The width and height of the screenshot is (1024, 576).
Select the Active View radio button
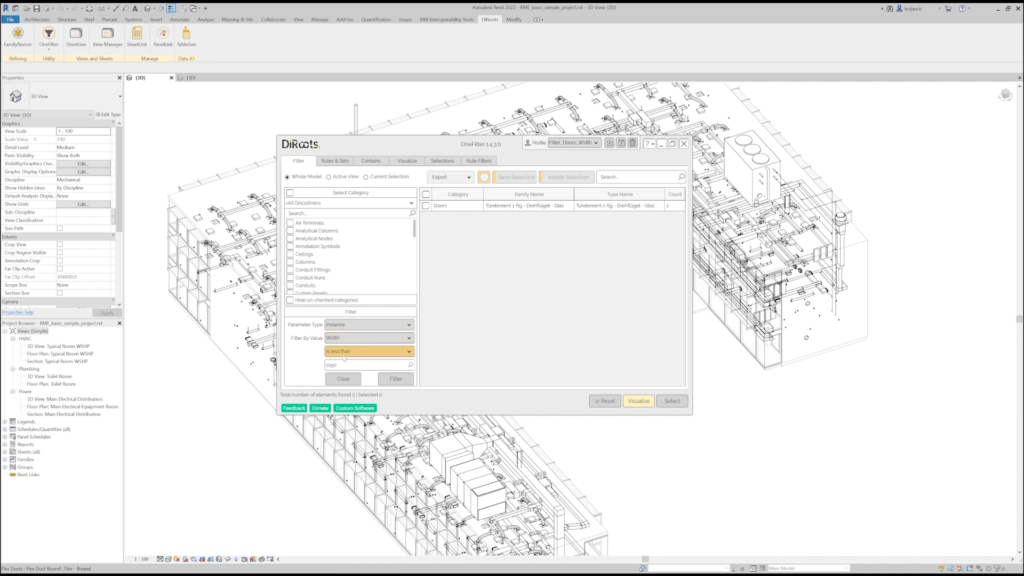328,177
